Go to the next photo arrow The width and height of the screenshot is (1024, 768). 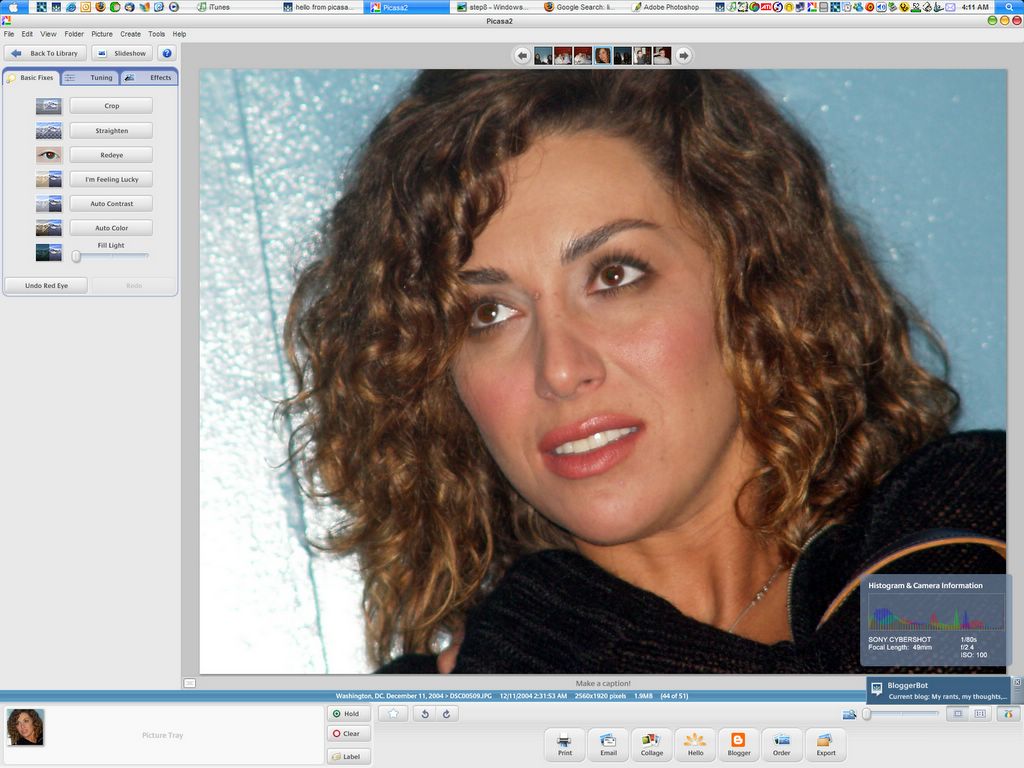(x=683, y=56)
